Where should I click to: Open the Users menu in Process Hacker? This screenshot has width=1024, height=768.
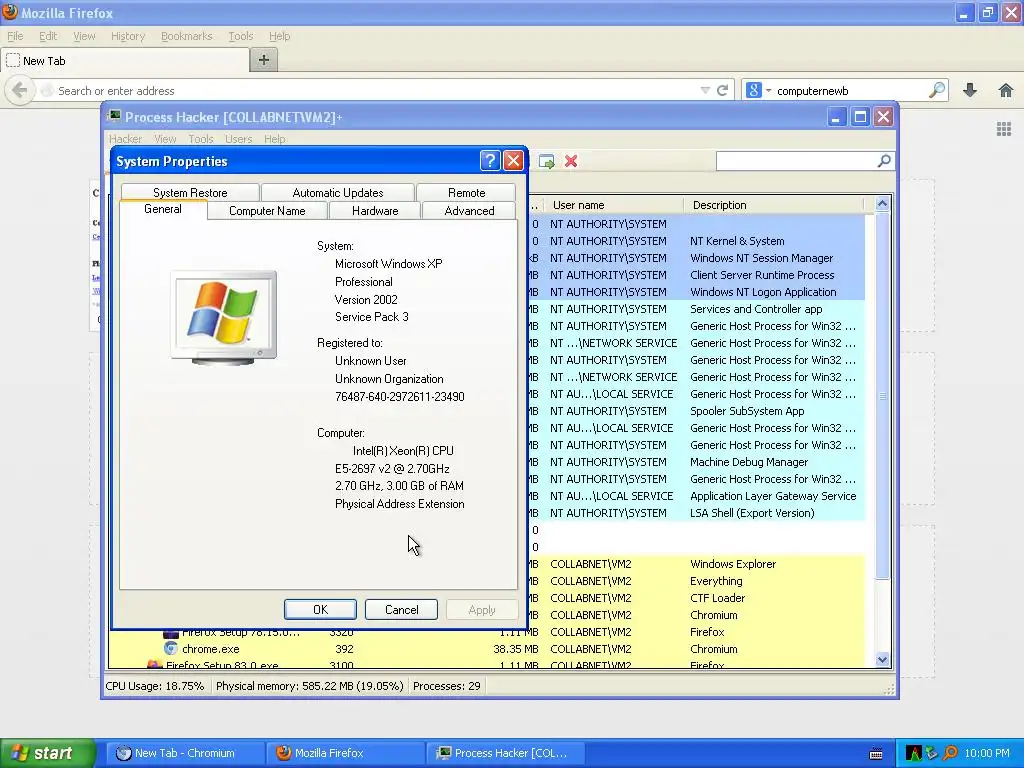[x=238, y=139]
